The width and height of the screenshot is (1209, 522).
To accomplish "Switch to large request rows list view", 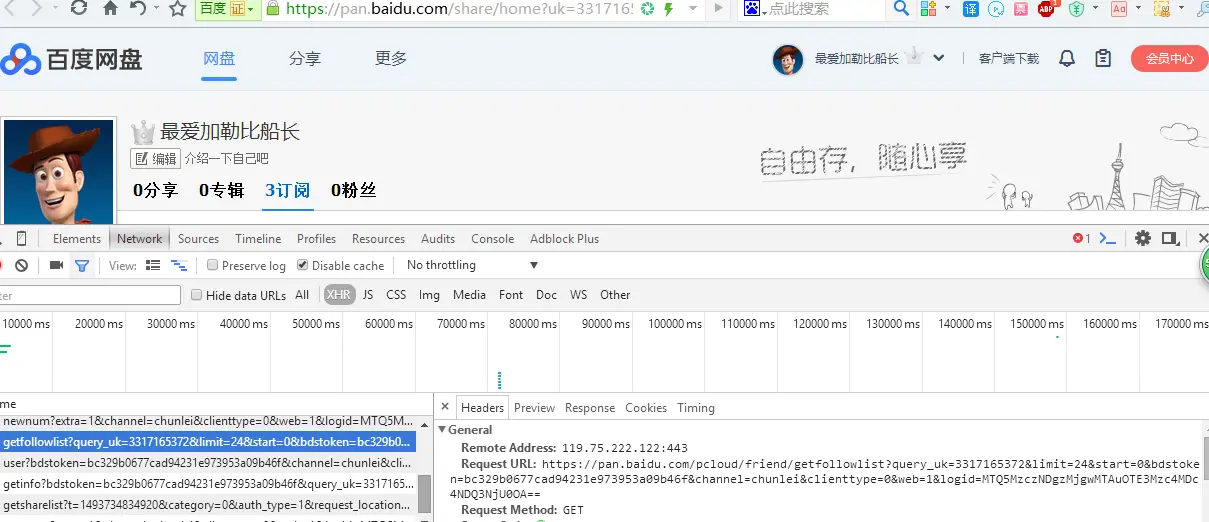I will pyautogui.click(x=153, y=265).
